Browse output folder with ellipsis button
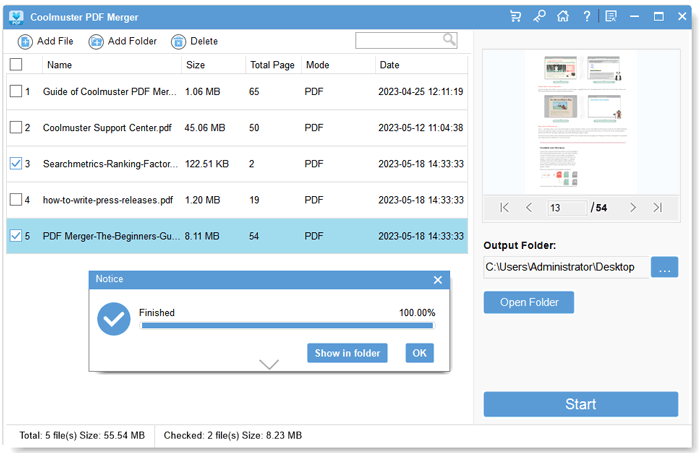Image resolution: width=700 pixels, height=453 pixels. coord(664,267)
